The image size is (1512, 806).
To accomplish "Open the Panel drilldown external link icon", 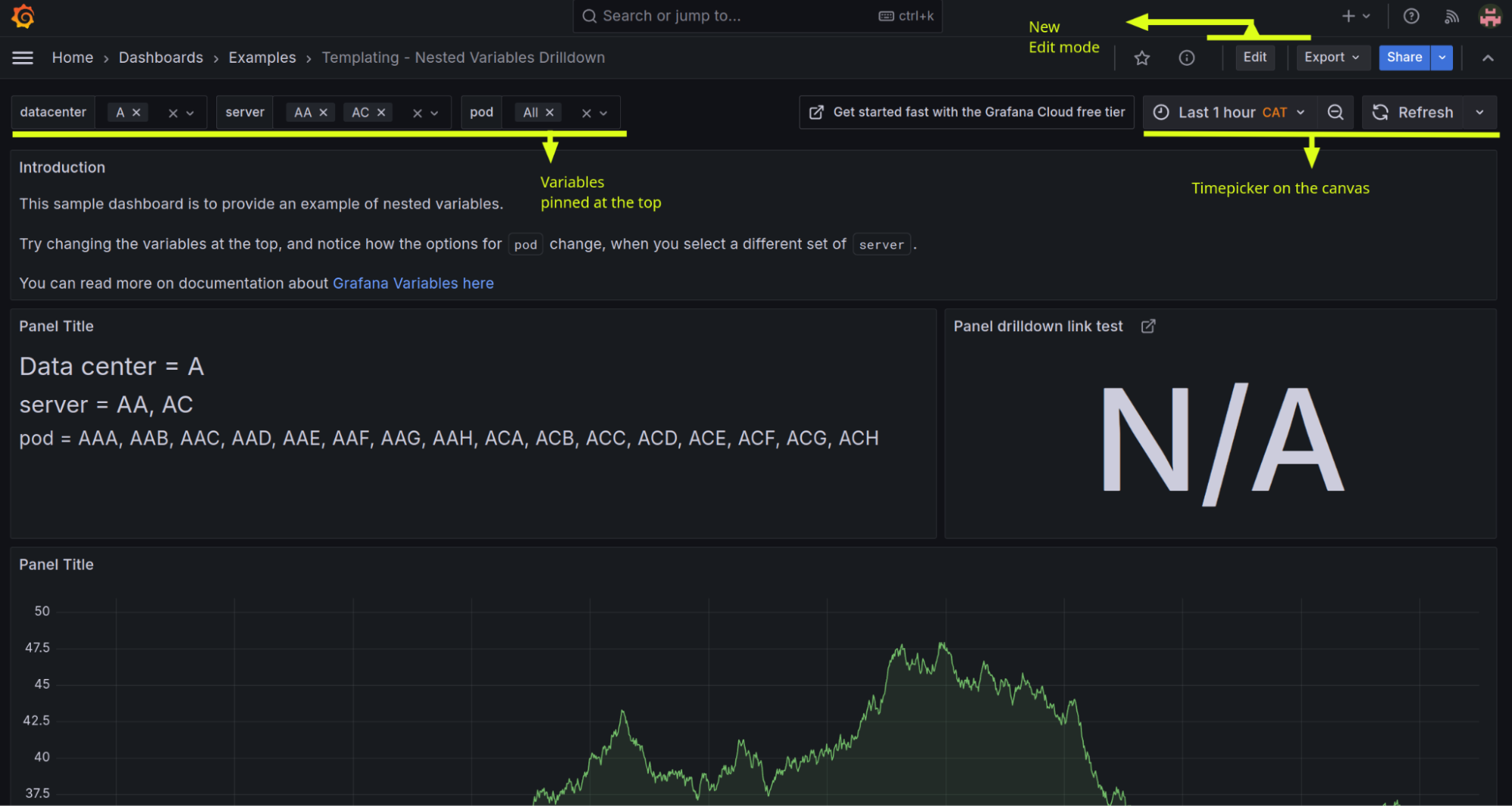I will 1147,326.
